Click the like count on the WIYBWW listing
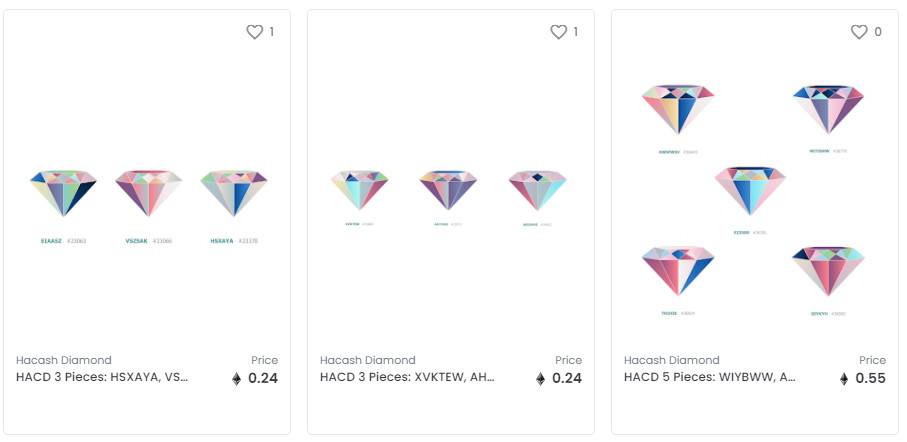This screenshot has width=907, height=442. pyautogui.click(x=878, y=32)
